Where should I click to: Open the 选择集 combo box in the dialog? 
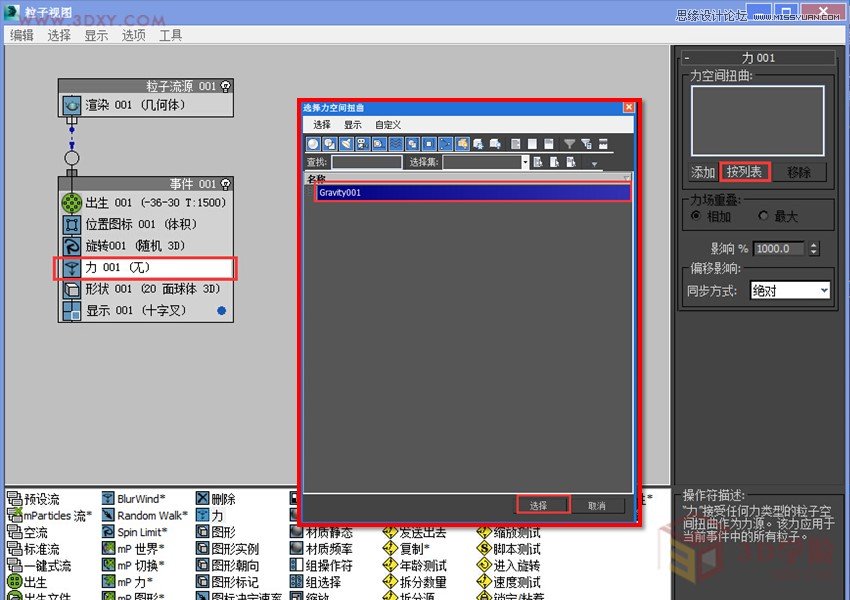tap(525, 162)
